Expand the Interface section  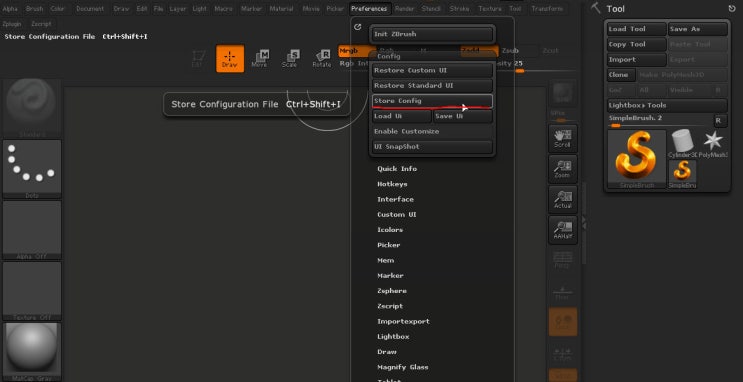pos(395,200)
